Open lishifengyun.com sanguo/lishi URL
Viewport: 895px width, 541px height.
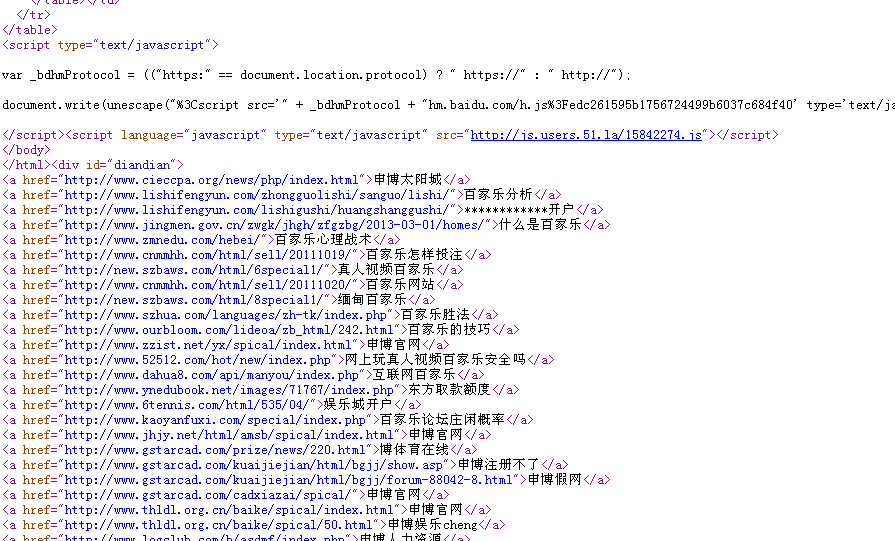(x=259, y=195)
